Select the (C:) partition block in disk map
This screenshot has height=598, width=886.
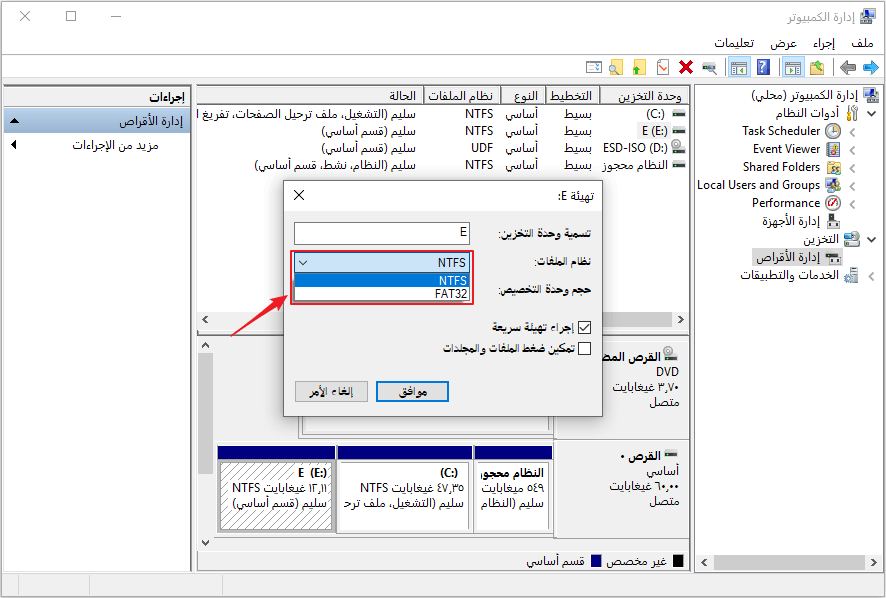pos(405,488)
